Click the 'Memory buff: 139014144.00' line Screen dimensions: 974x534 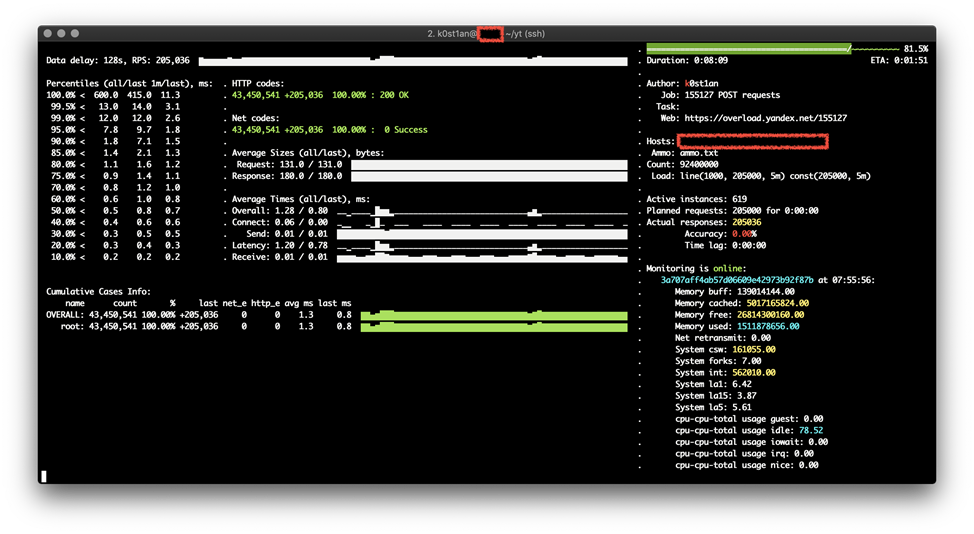[x=735, y=292]
